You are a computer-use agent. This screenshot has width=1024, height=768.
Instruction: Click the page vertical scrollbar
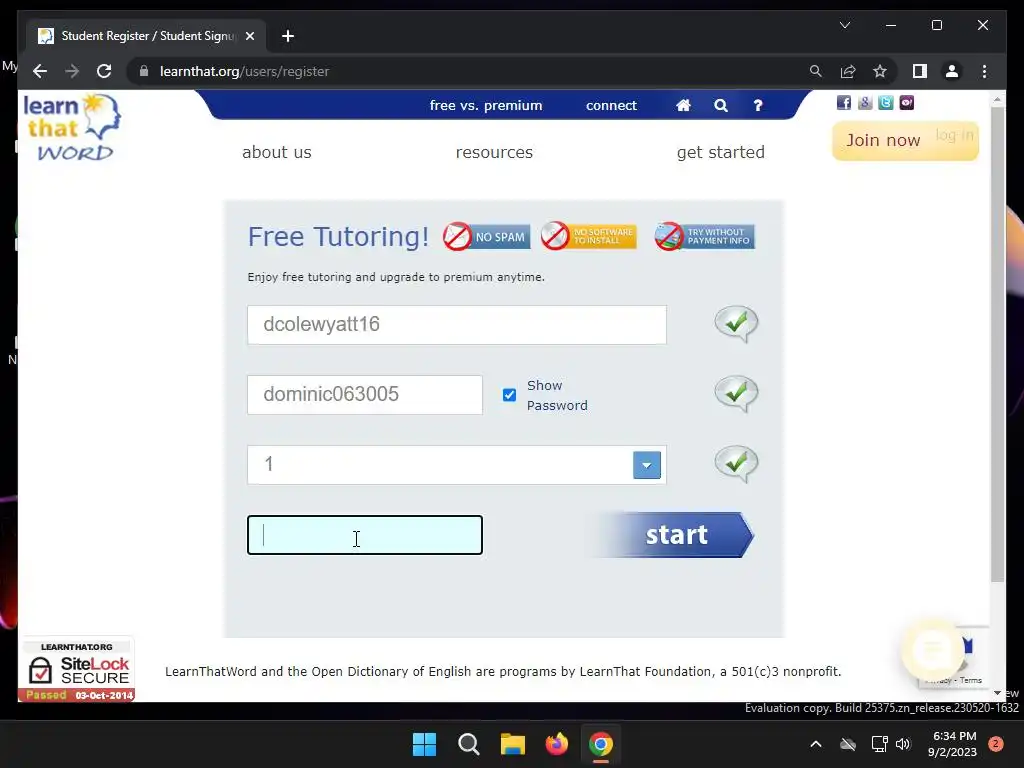[x=997, y=345]
